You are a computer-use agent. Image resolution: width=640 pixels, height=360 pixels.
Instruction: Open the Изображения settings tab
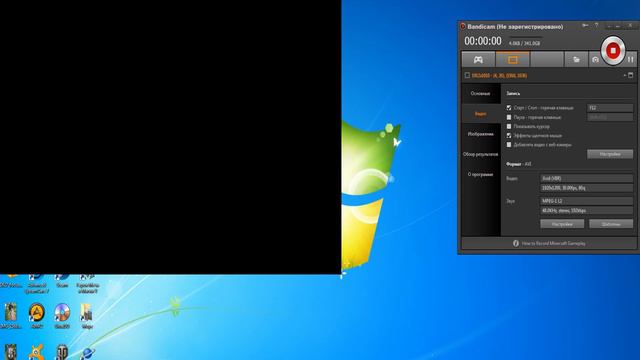tap(480, 134)
